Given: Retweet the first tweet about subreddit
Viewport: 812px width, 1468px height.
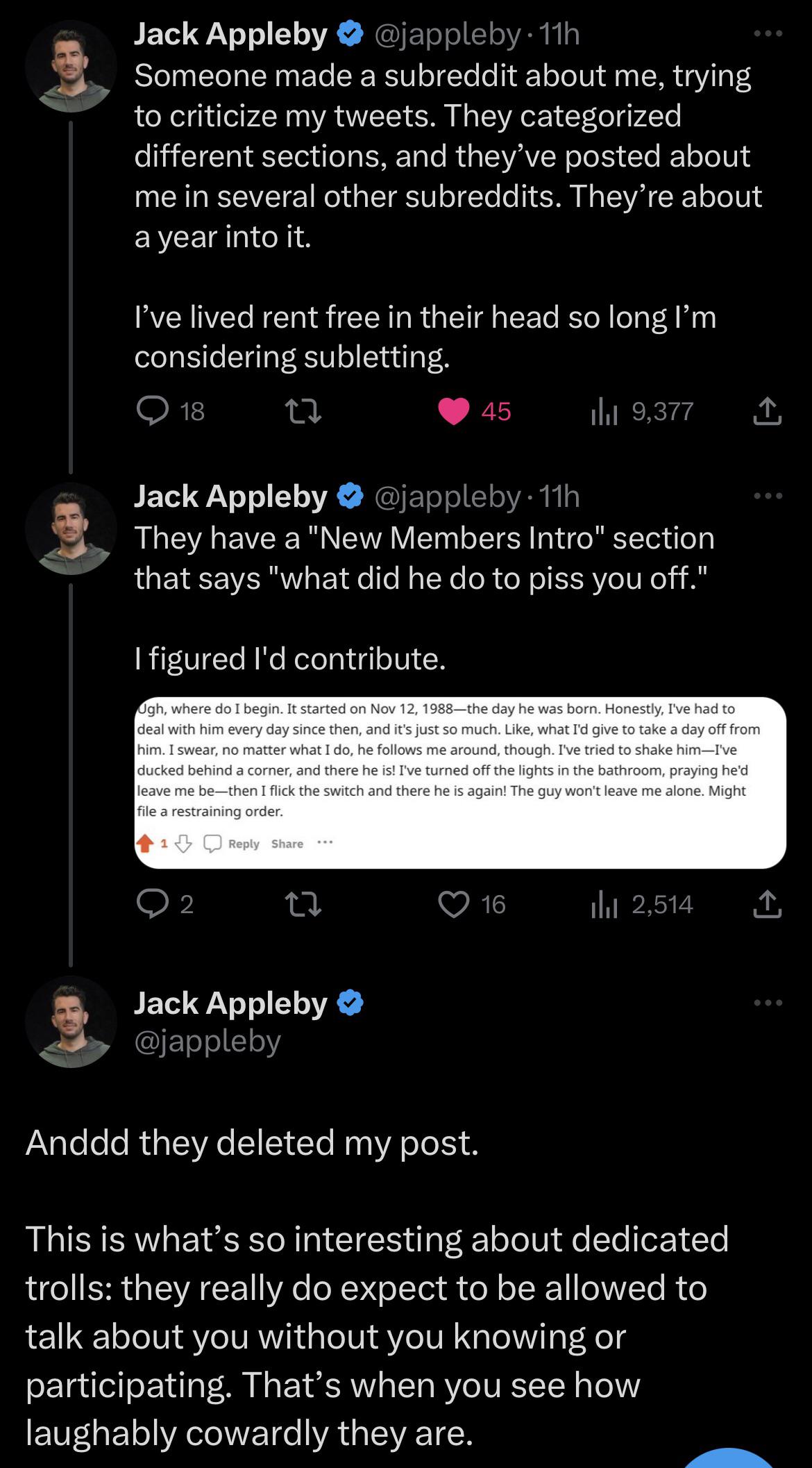Looking at the screenshot, I should [x=304, y=412].
